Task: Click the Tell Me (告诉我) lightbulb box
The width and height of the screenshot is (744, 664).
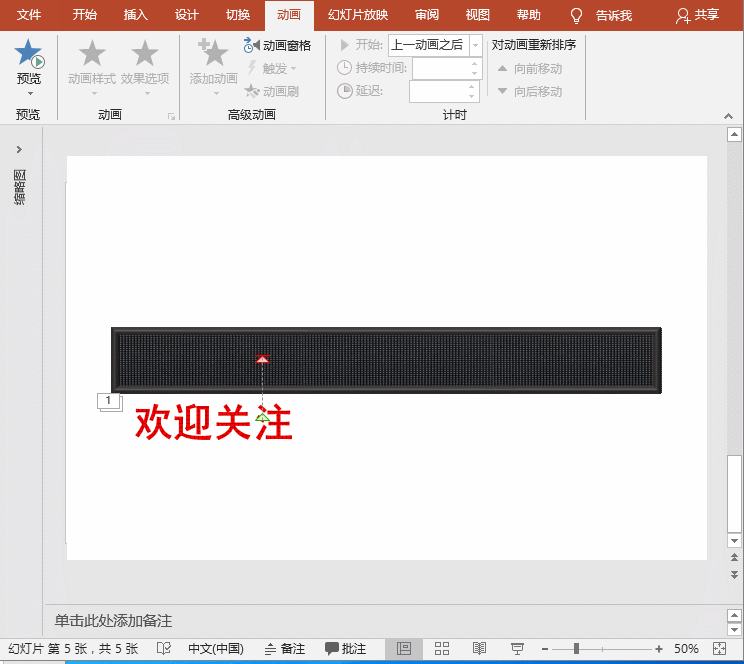Action: pyautogui.click(x=601, y=15)
